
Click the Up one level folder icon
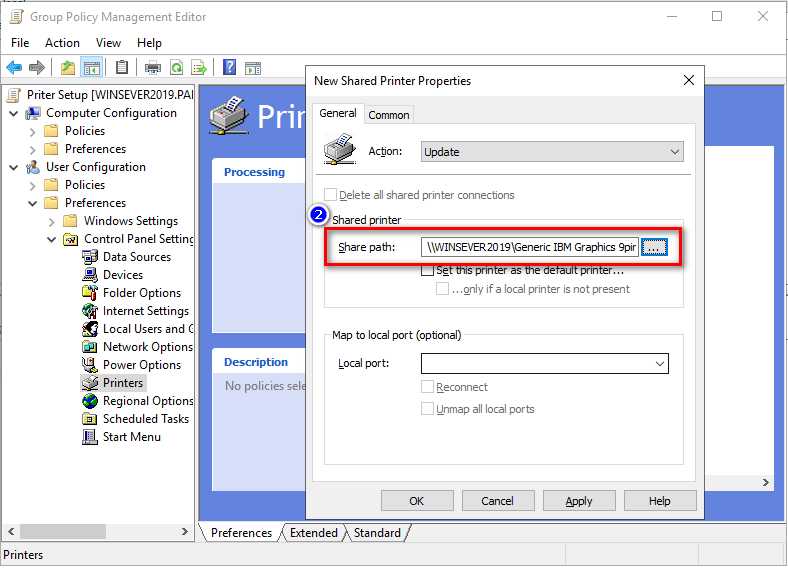[x=68, y=67]
